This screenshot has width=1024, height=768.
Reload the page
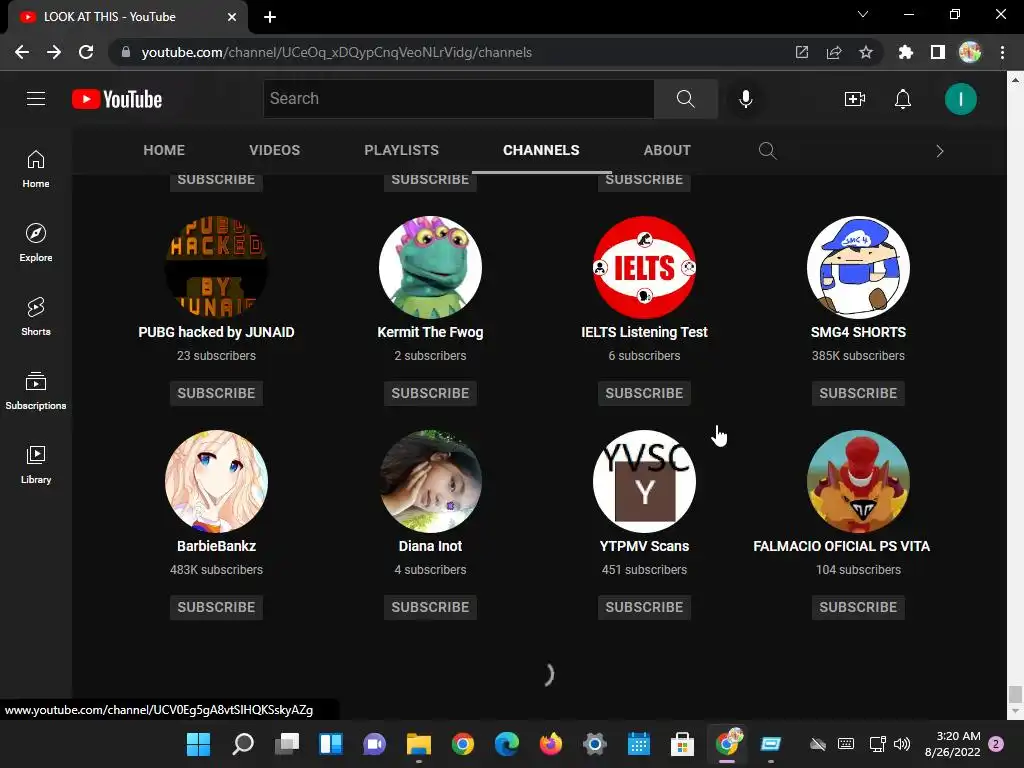coord(86,52)
